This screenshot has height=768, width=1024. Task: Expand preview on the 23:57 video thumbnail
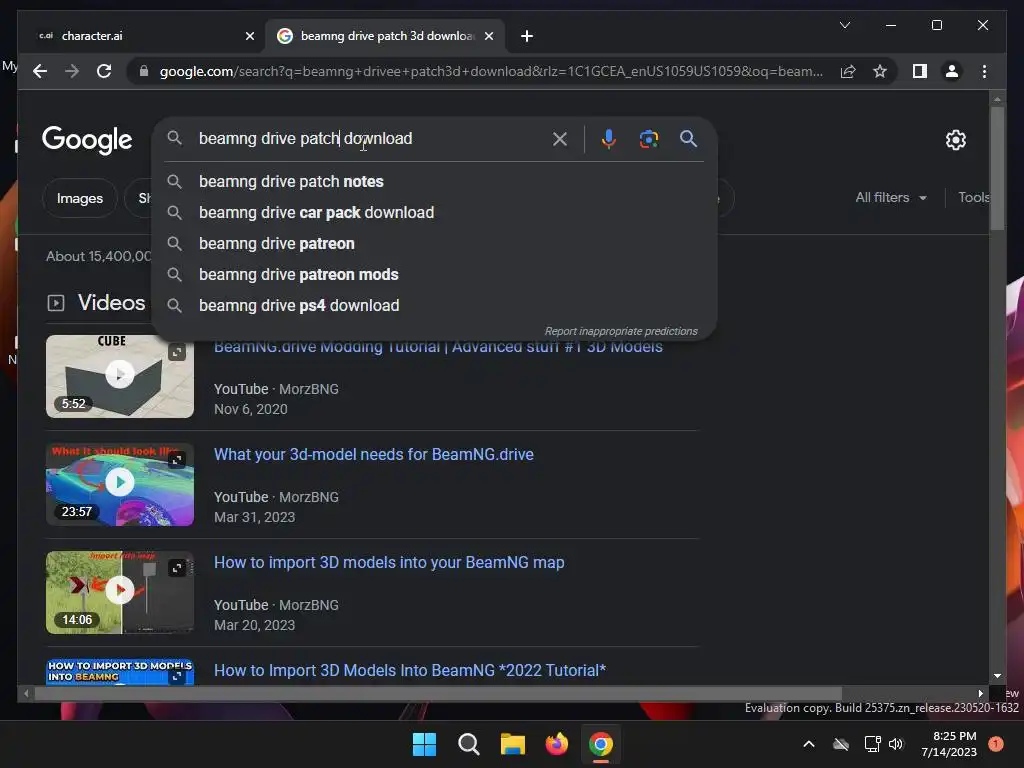pyautogui.click(x=176, y=460)
